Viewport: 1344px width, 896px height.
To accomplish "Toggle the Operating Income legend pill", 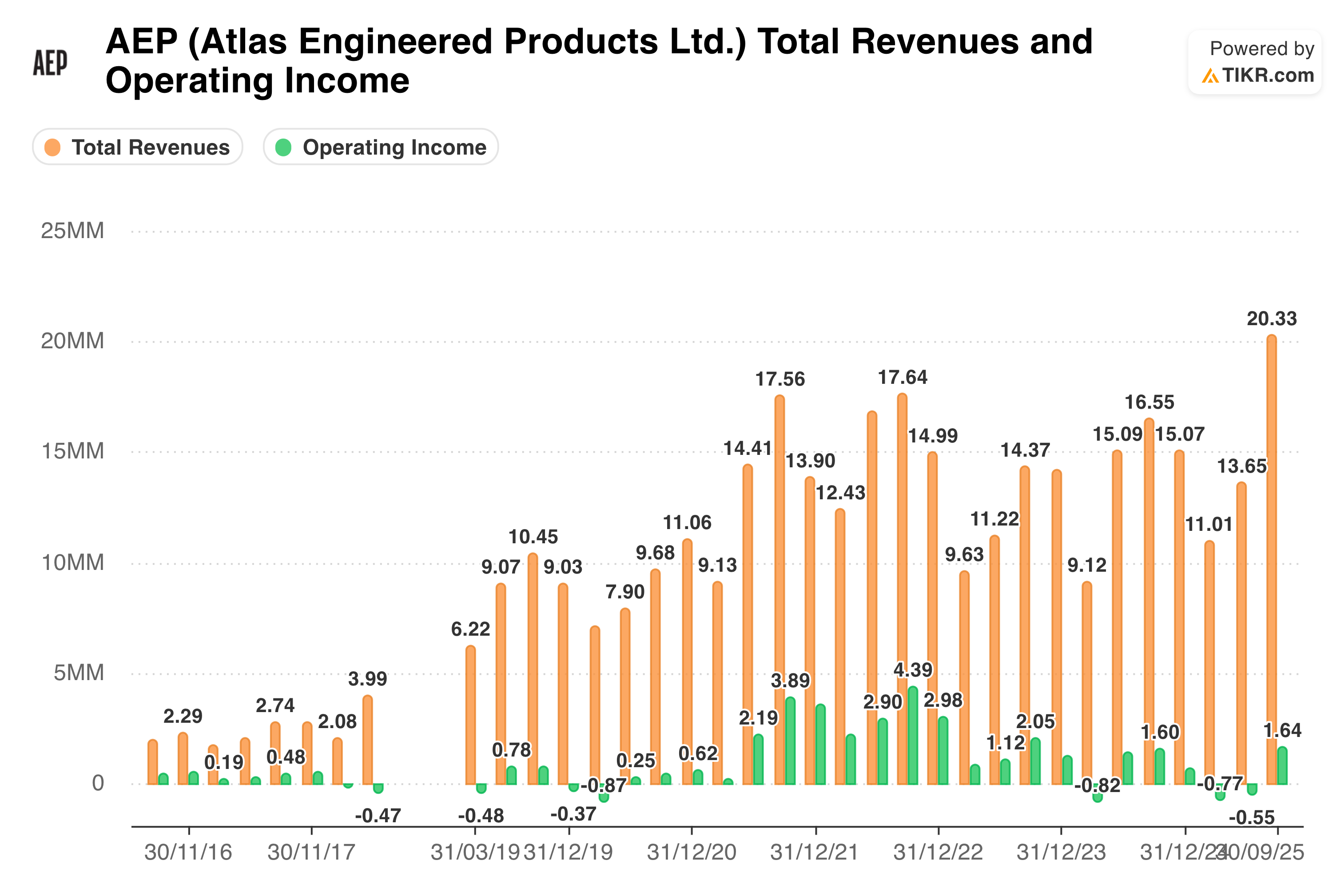I will [x=380, y=147].
